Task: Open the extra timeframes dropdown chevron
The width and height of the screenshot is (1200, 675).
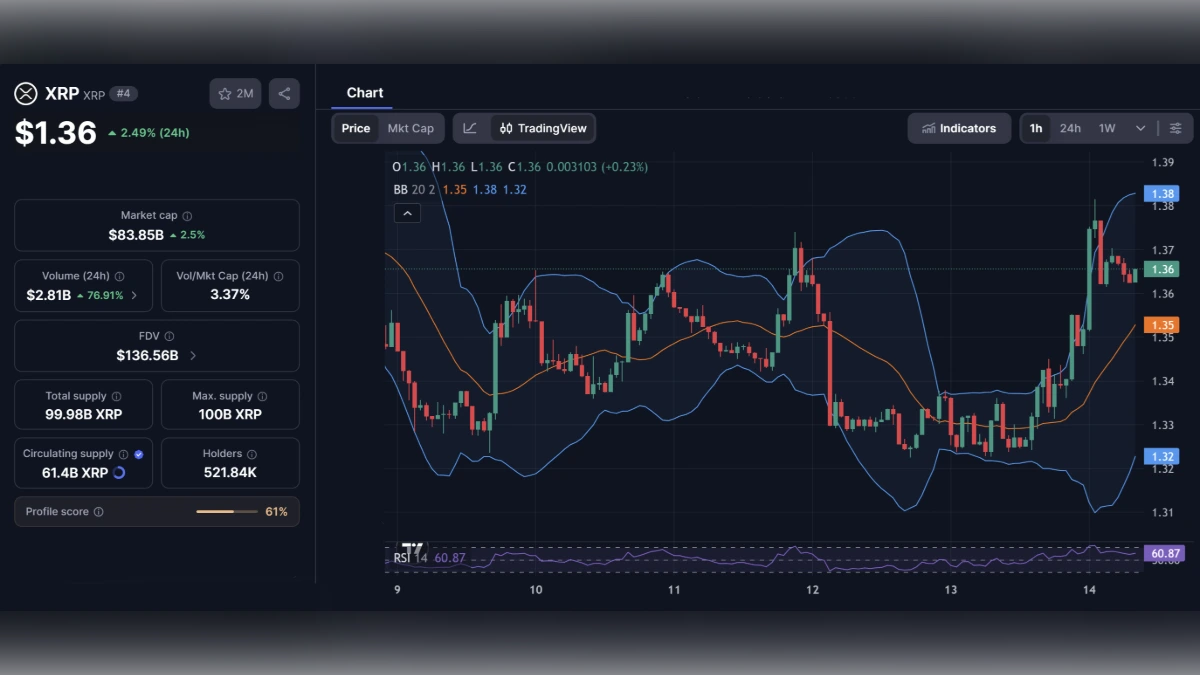Action: [1141, 128]
